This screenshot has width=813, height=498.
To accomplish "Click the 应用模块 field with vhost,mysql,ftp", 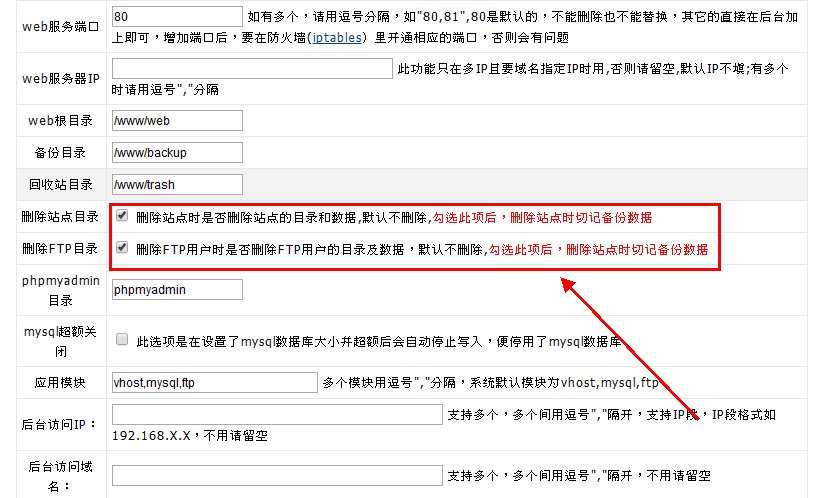I will 214,382.
